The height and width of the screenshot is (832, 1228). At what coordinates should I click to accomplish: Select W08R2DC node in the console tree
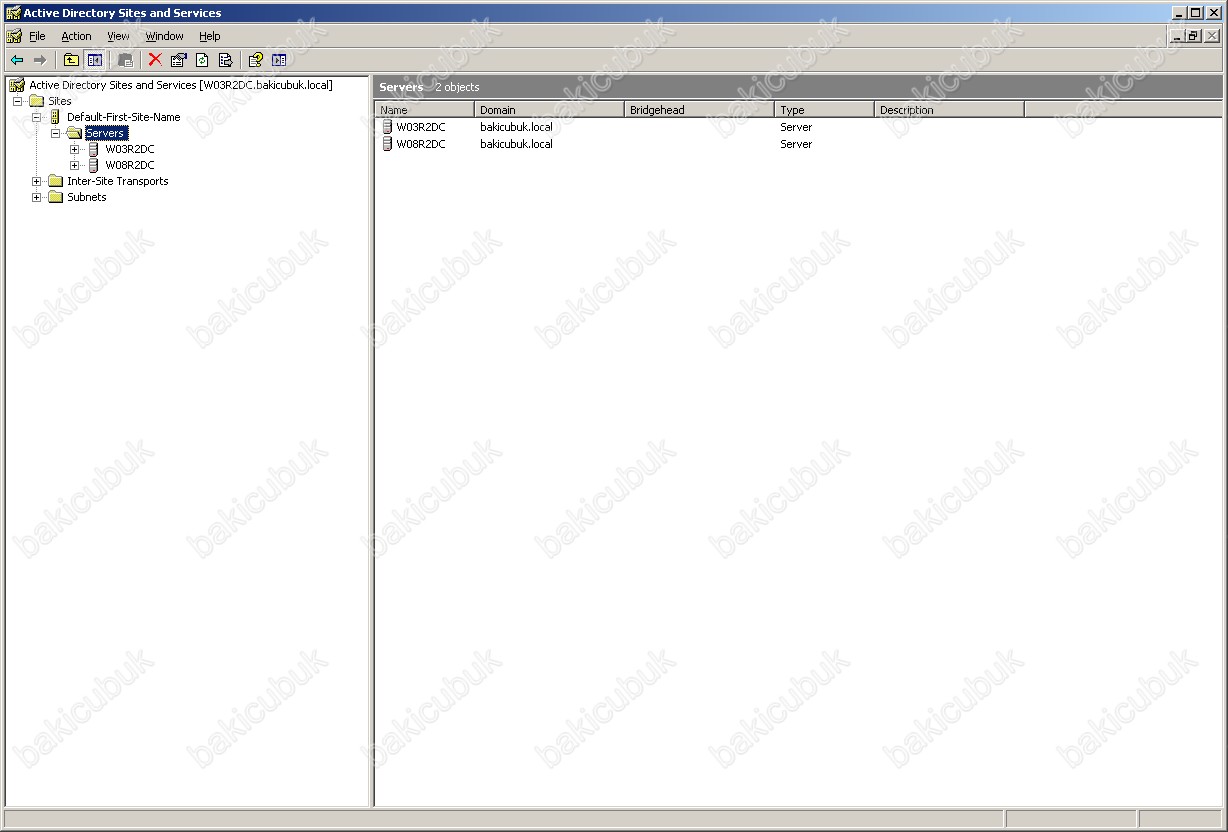pyautogui.click(x=129, y=165)
